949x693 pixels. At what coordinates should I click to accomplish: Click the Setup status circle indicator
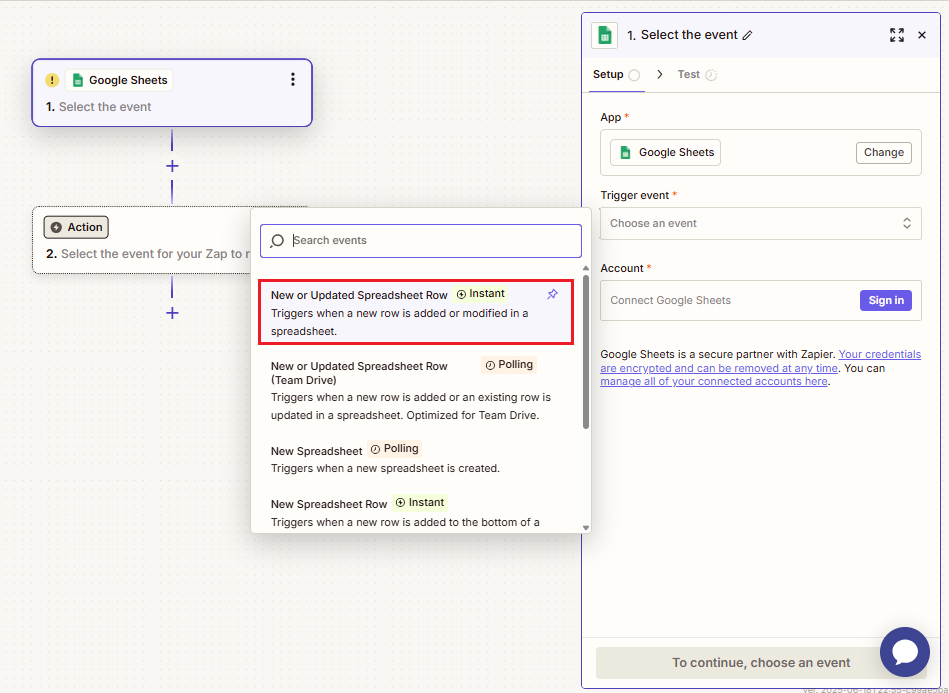634,75
